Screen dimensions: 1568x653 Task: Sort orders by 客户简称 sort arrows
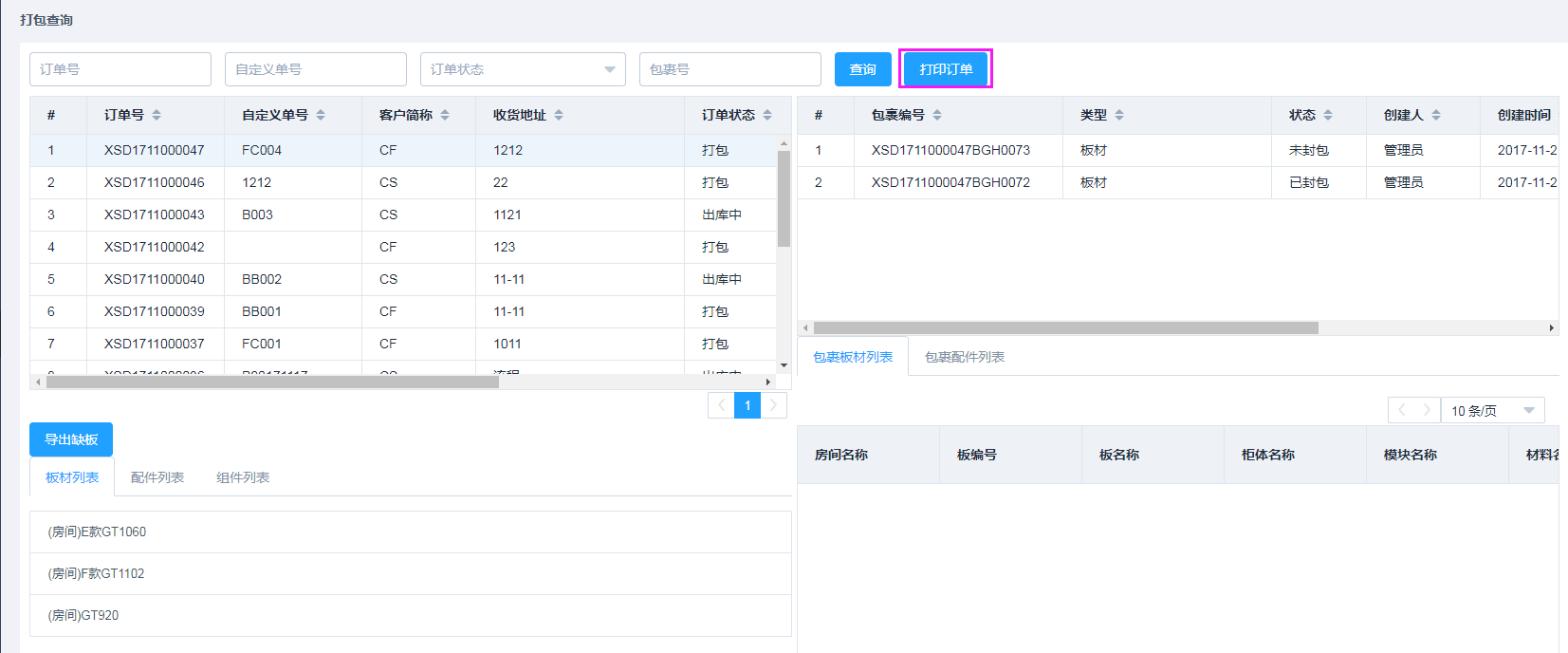(445, 115)
